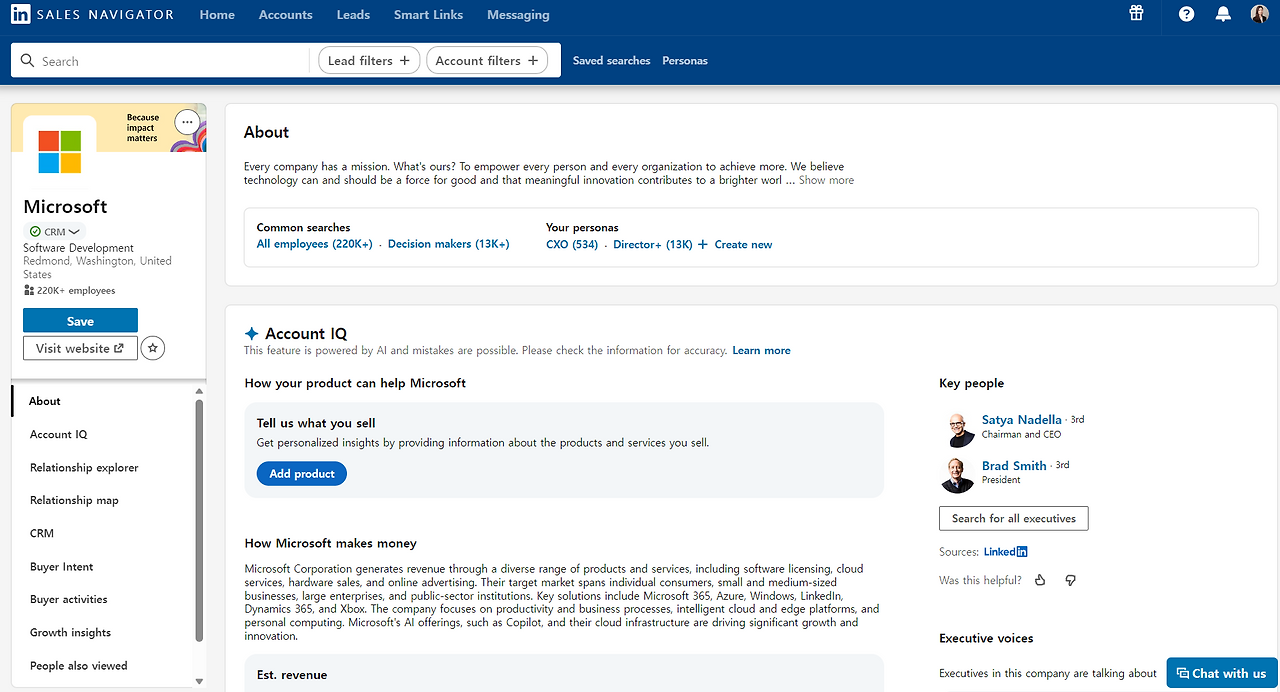1280x692 pixels.
Task: Expand the Lead filters panel
Action: [368, 60]
